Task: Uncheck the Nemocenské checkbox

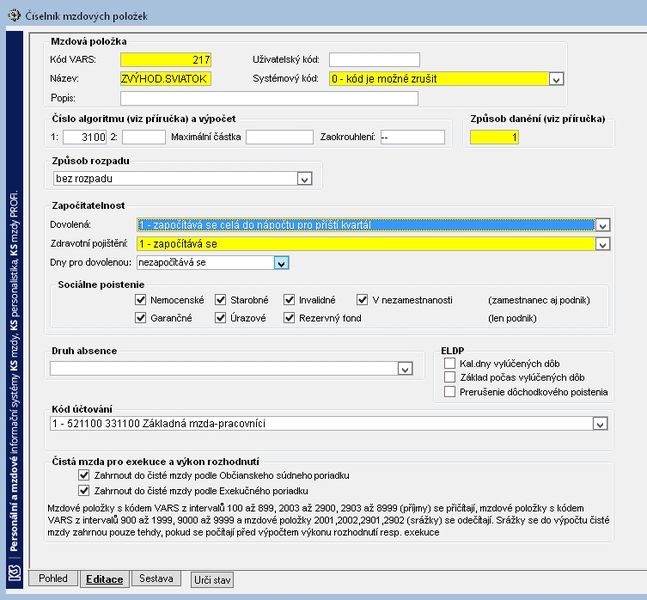Action: point(141,300)
